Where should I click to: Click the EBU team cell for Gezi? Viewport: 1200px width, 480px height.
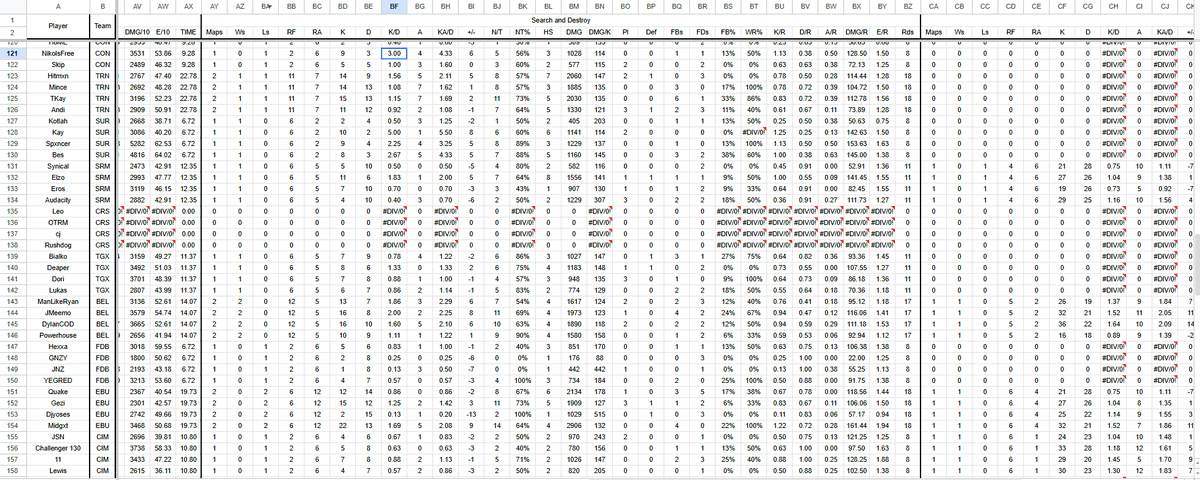[101, 401]
